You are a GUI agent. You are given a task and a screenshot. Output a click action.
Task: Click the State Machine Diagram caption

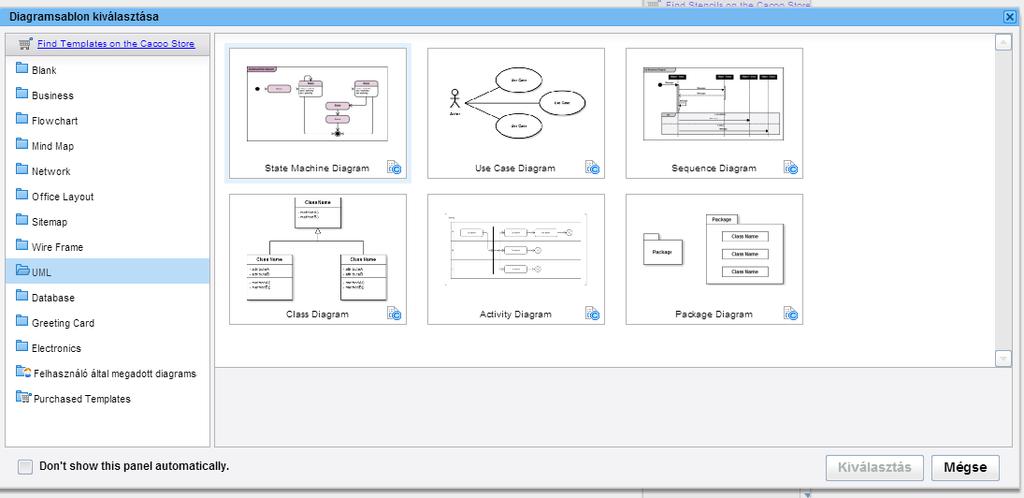click(x=317, y=168)
